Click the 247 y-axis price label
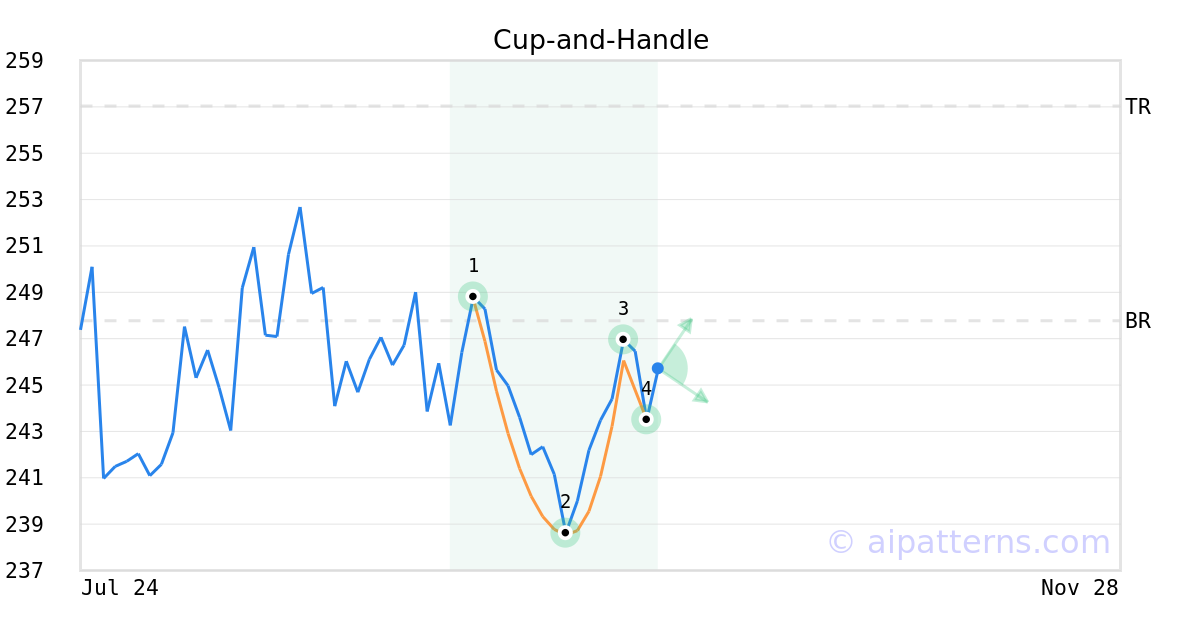The height and width of the screenshot is (630, 1200). click(25, 339)
